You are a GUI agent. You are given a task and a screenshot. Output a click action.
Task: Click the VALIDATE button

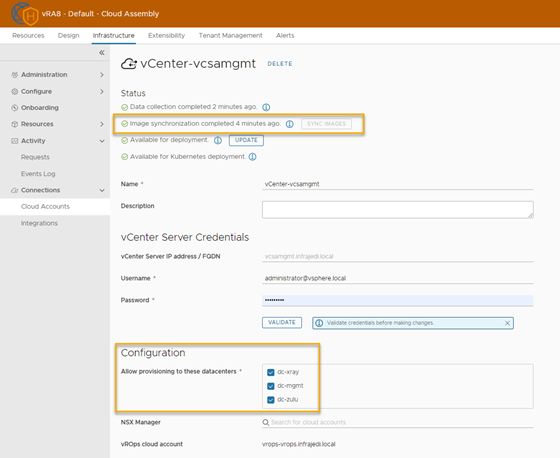coord(282,322)
